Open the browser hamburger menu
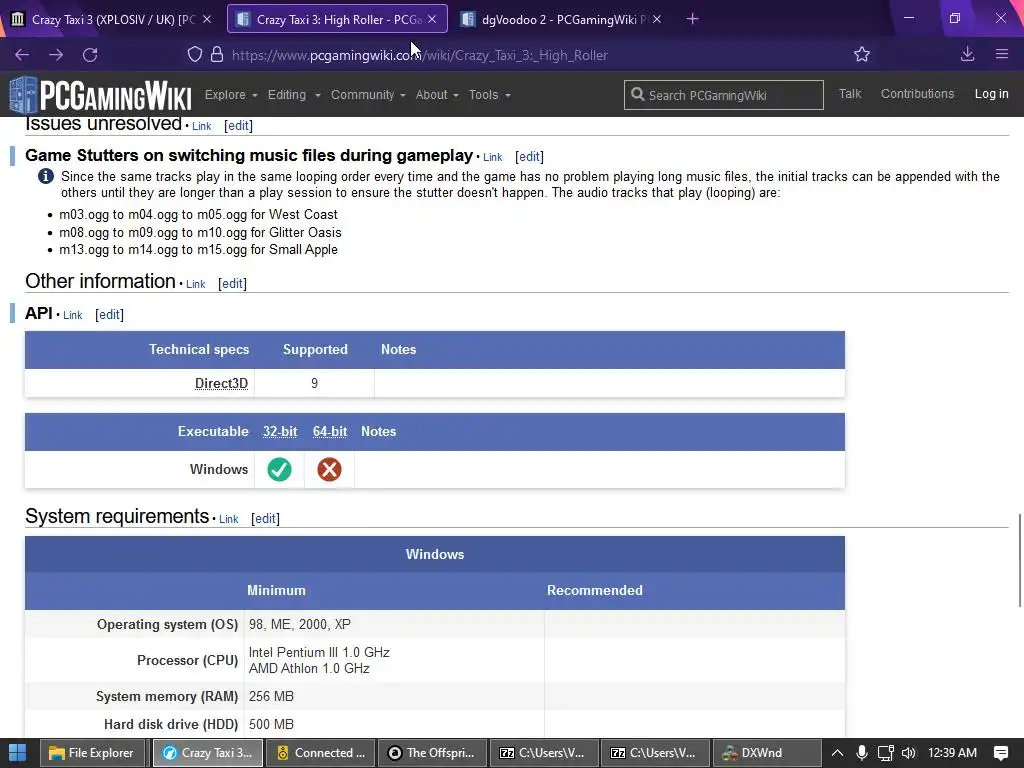 (x=1002, y=55)
